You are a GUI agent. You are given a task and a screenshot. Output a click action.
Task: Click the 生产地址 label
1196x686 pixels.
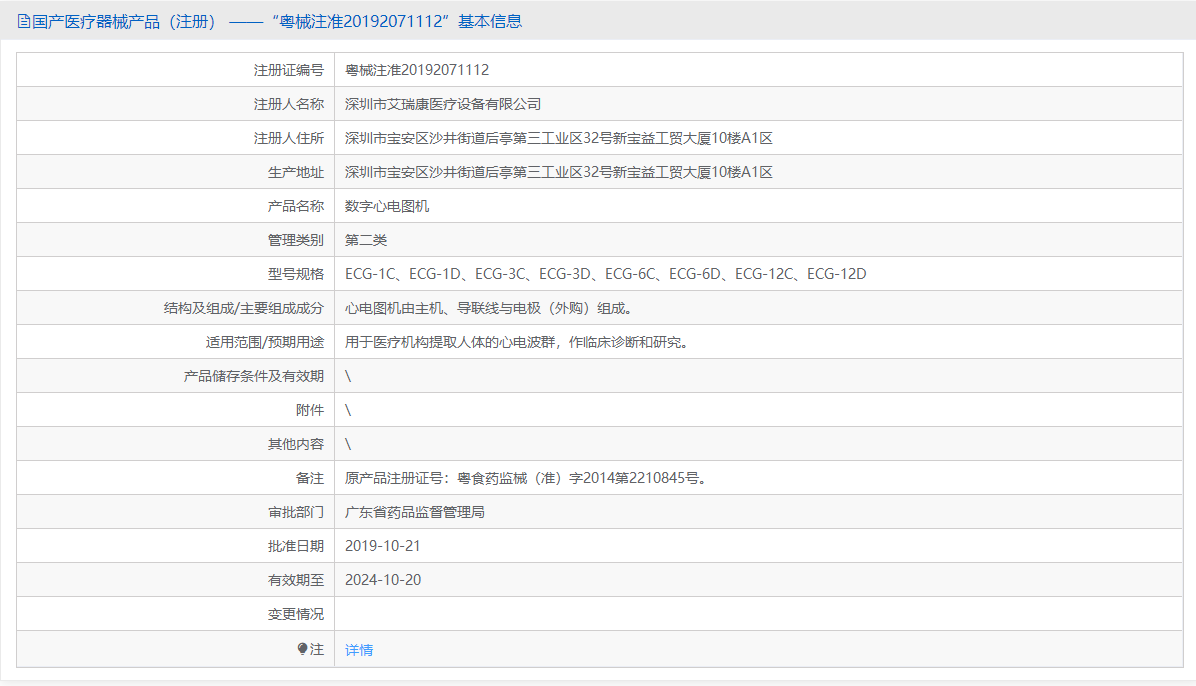coord(296,172)
